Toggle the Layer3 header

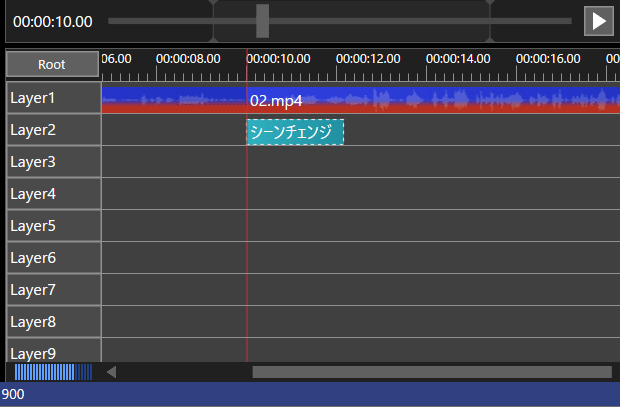pyautogui.click(x=52, y=162)
